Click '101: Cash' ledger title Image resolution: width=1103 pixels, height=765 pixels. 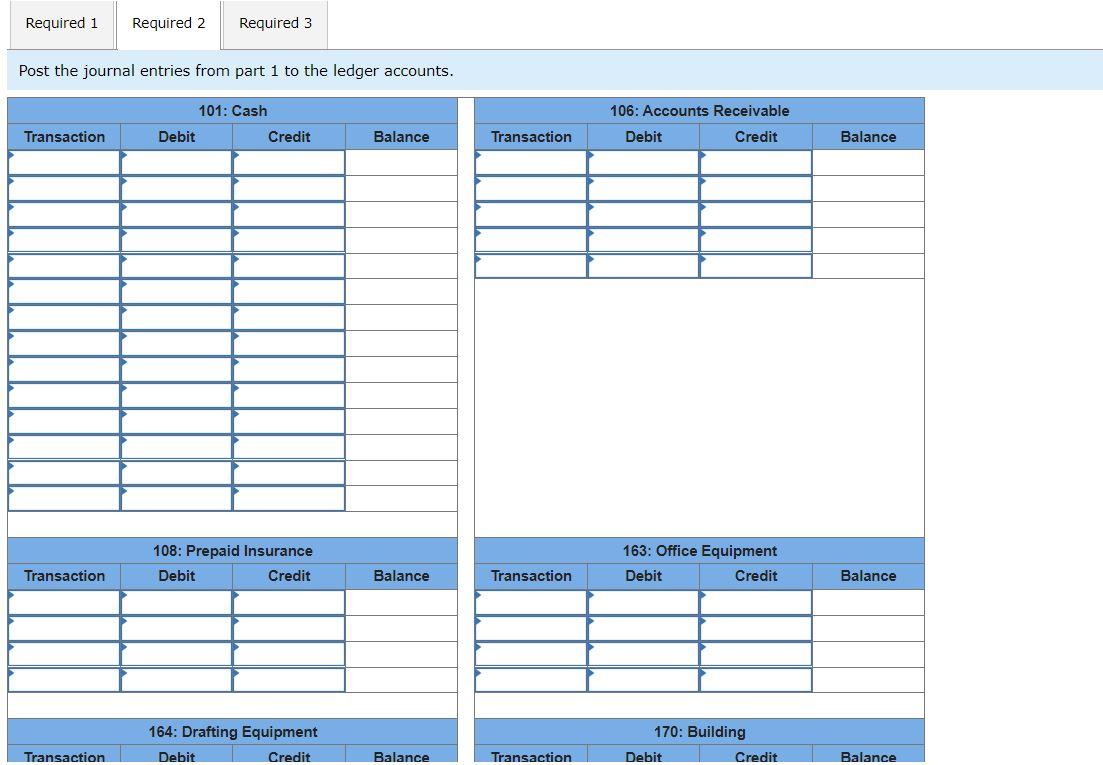[233, 111]
